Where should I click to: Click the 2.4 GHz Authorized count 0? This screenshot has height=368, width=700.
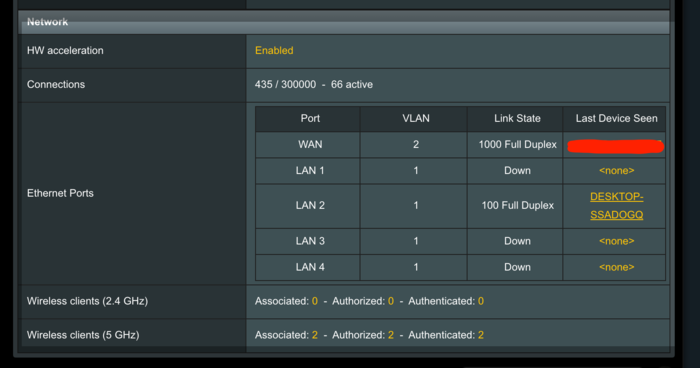click(x=391, y=301)
